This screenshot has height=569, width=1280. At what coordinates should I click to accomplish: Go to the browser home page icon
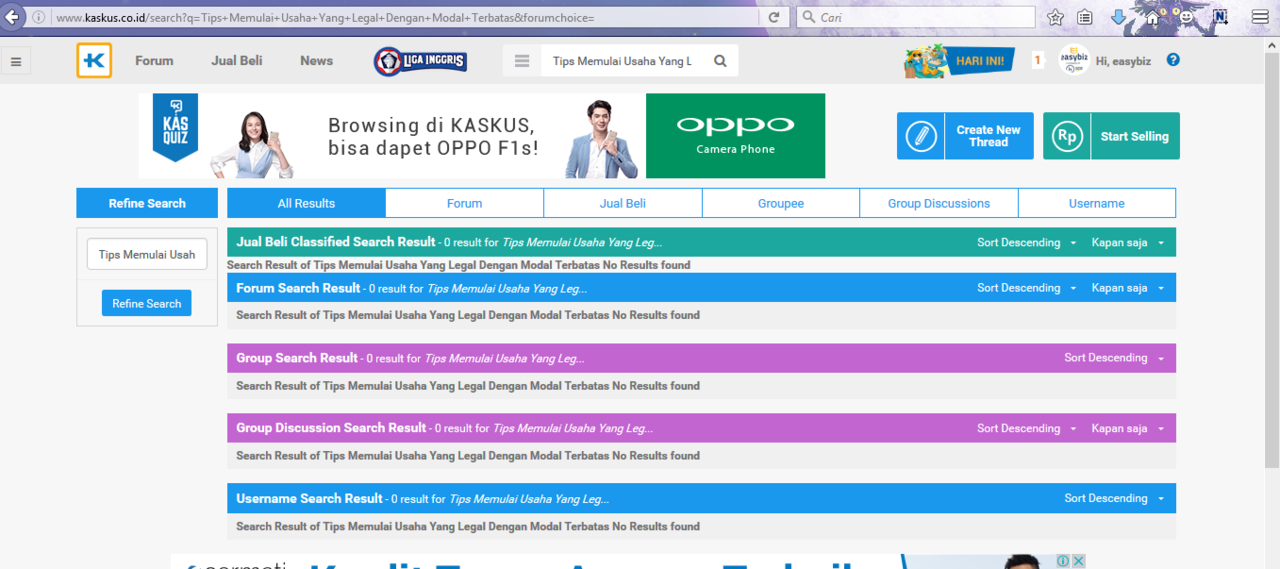1152,17
